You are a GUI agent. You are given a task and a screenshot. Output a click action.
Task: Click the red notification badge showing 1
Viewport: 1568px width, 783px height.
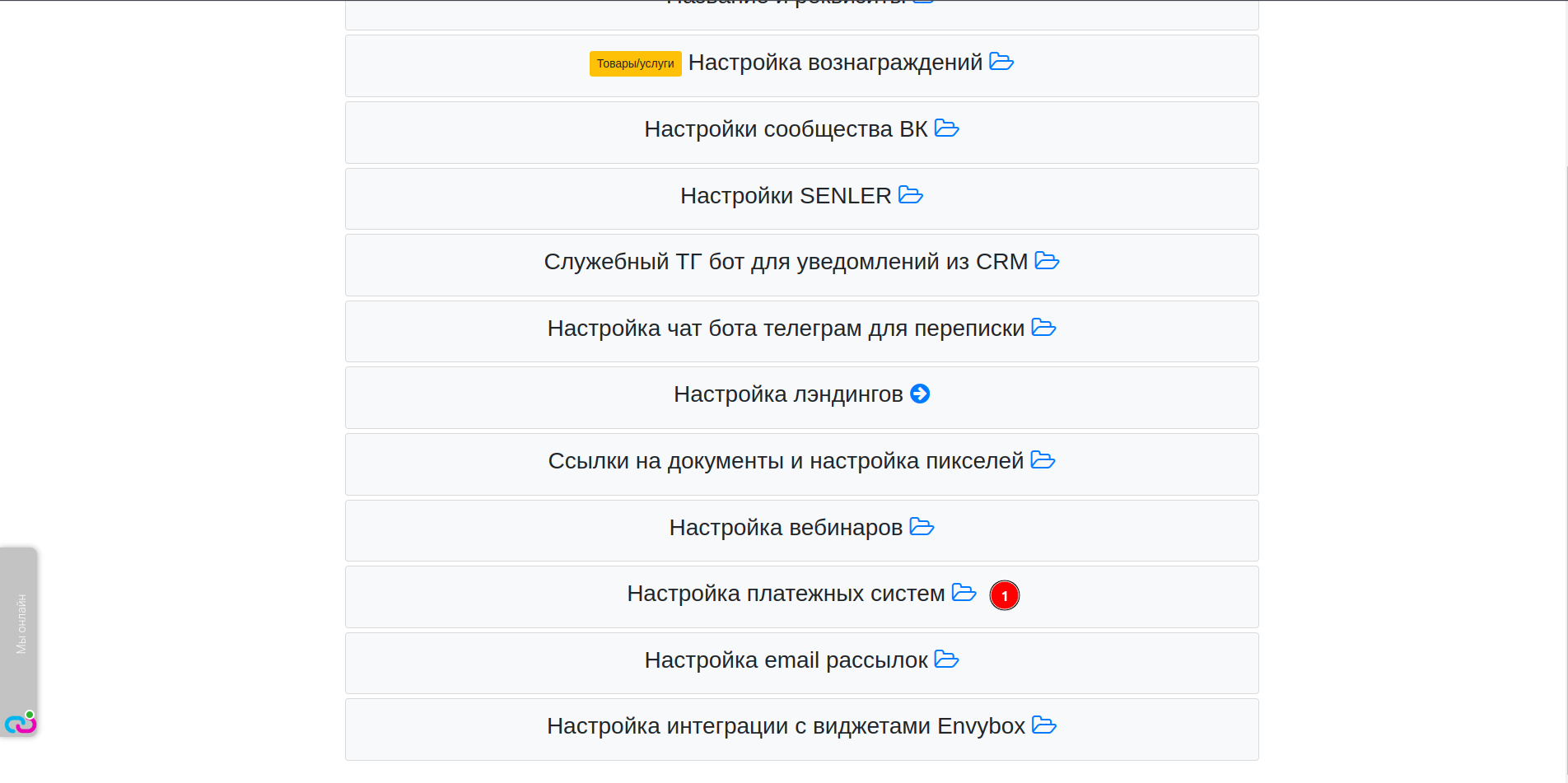point(1004,595)
